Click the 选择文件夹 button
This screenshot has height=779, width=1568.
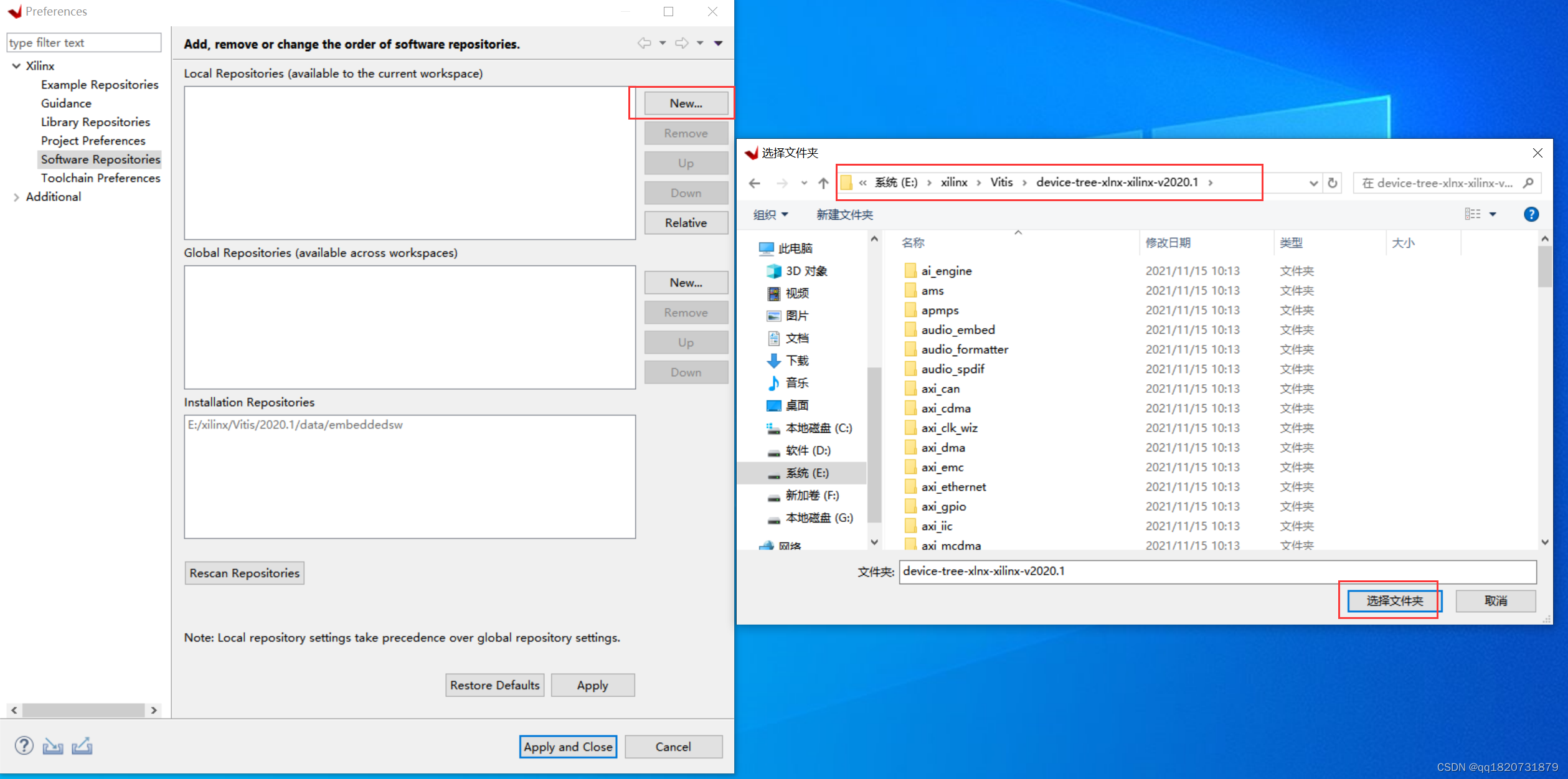pyautogui.click(x=1394, y=600)
